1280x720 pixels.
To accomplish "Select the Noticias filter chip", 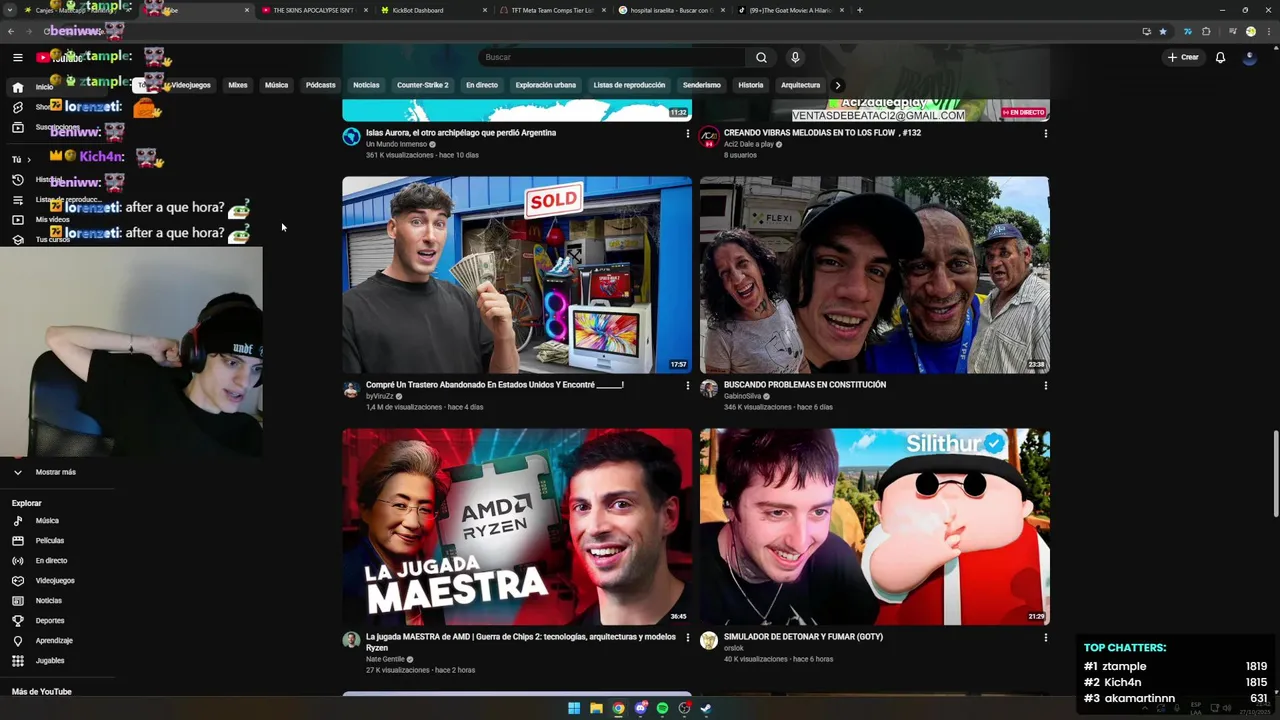I will [366, 85].
